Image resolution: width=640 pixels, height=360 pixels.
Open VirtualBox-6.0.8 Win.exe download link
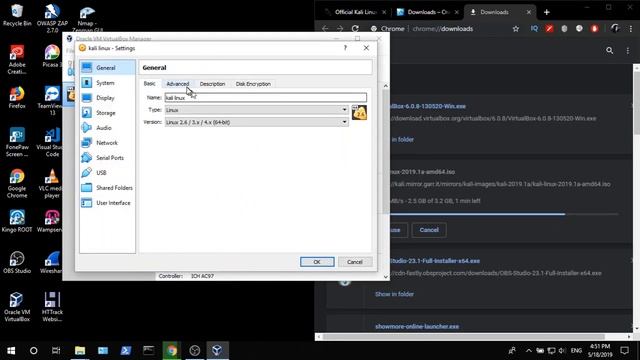pyautogui.click(x=427, y=106)
